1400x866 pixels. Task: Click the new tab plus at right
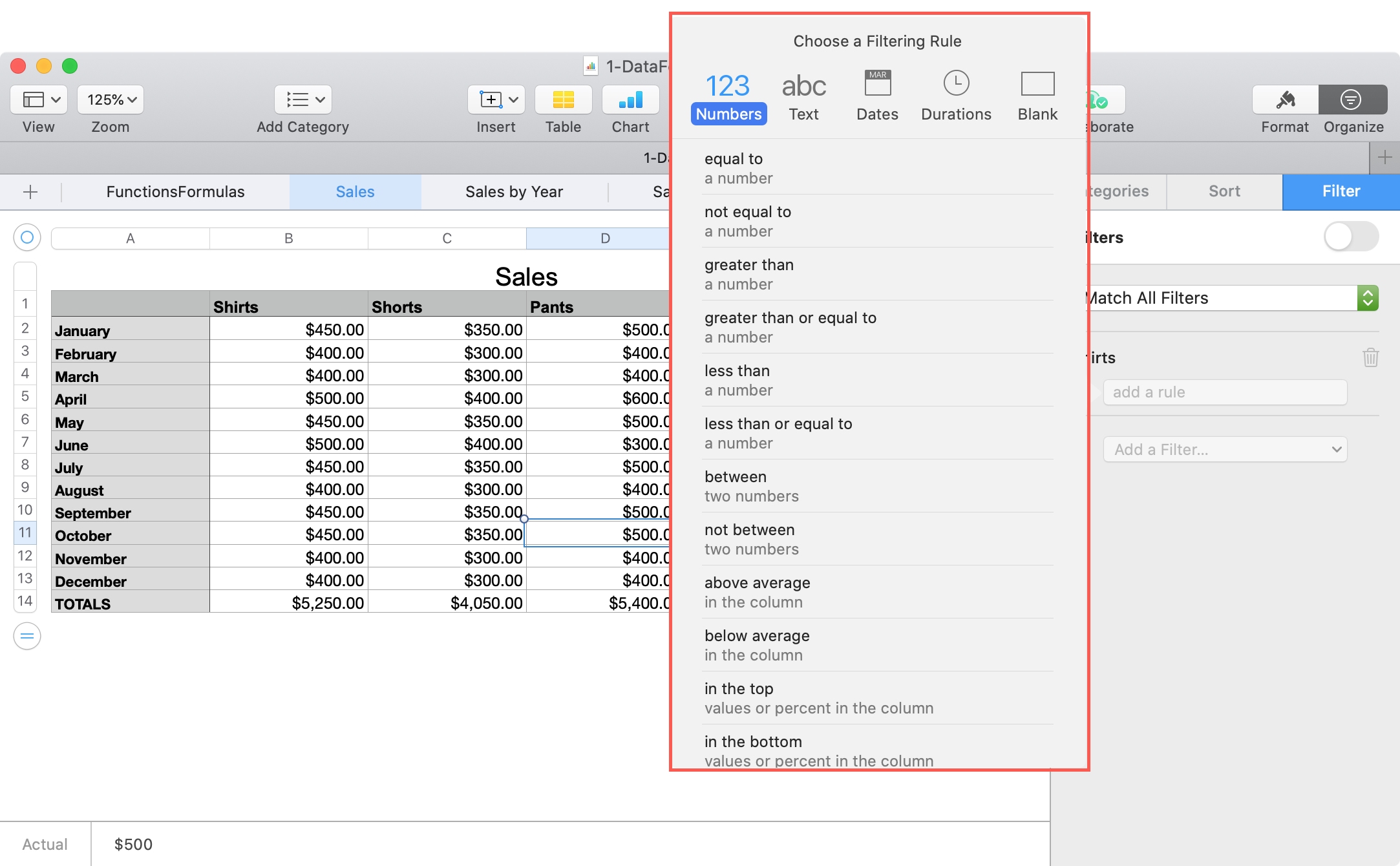tap(1384, 158)
